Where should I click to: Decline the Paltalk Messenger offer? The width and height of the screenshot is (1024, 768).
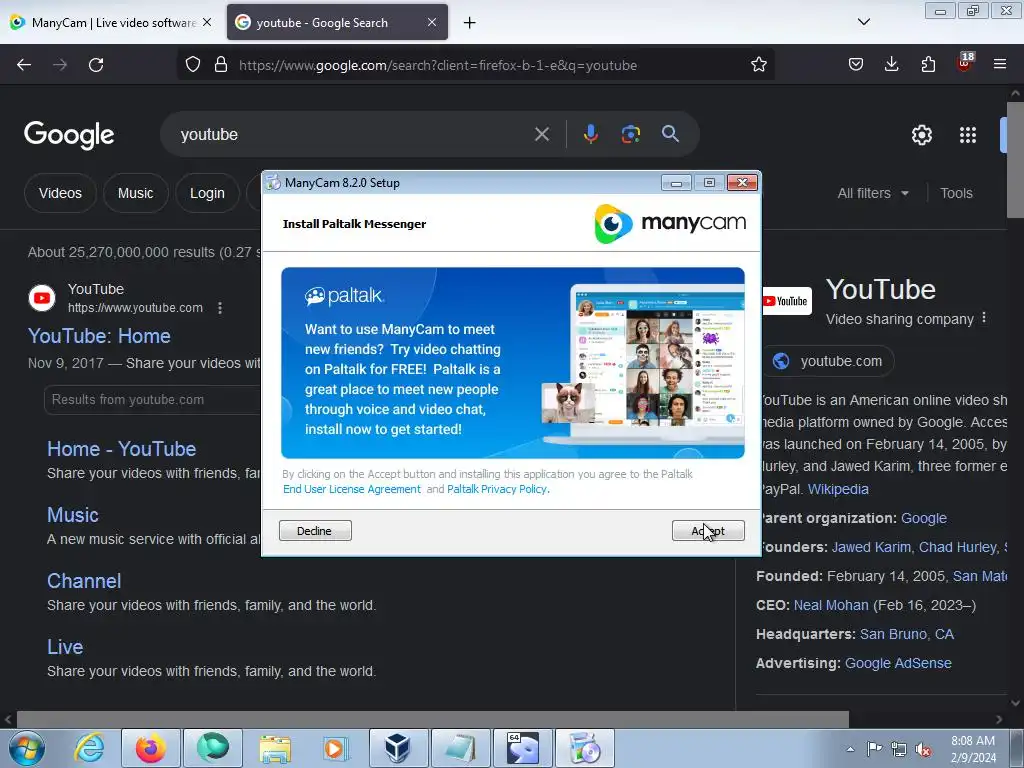tap(315, 531)
